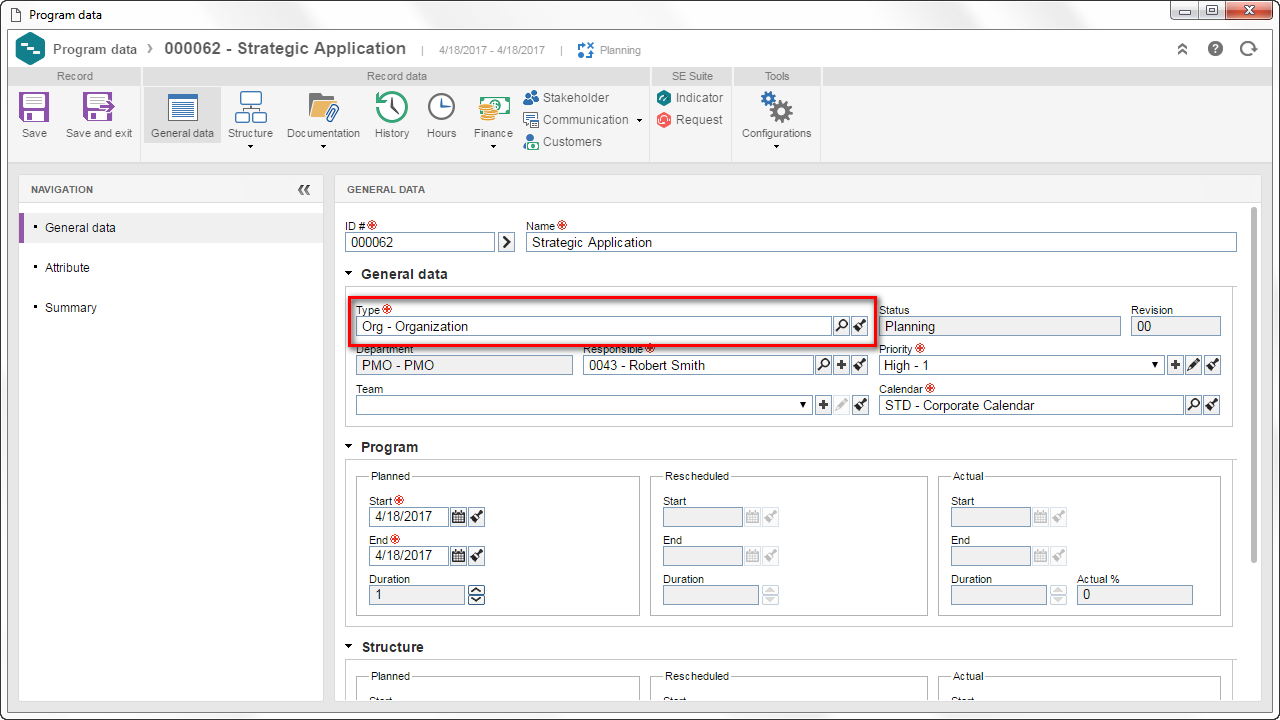Click the Request icon in SE Suite
The height and width of the screenshot is (720, 1280).
(665, 120)
